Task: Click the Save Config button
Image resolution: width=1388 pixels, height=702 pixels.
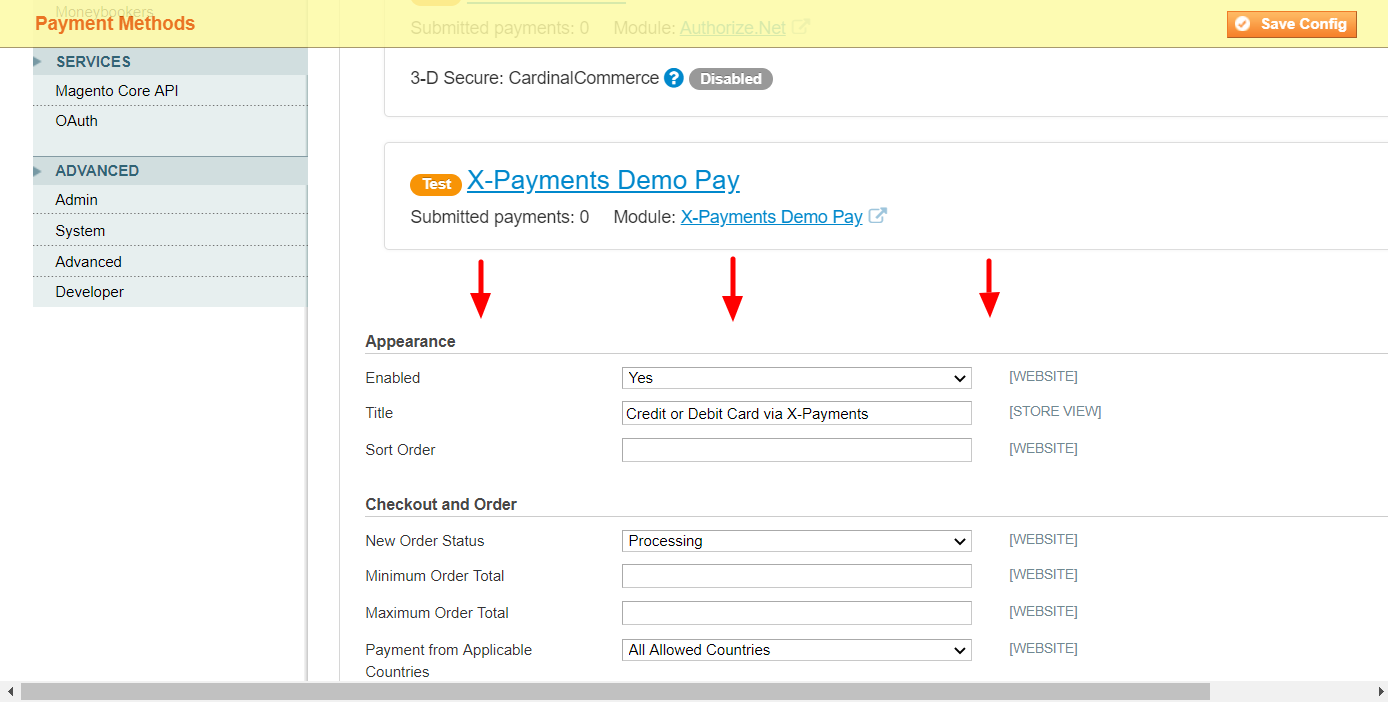Action: click(1292, 24)
